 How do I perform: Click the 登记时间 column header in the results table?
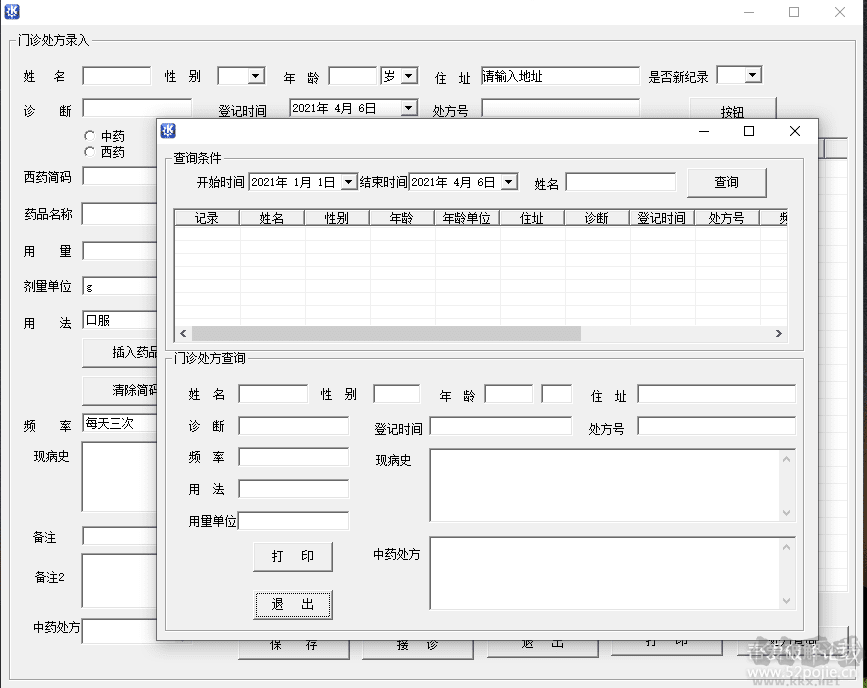pos(661,218)
